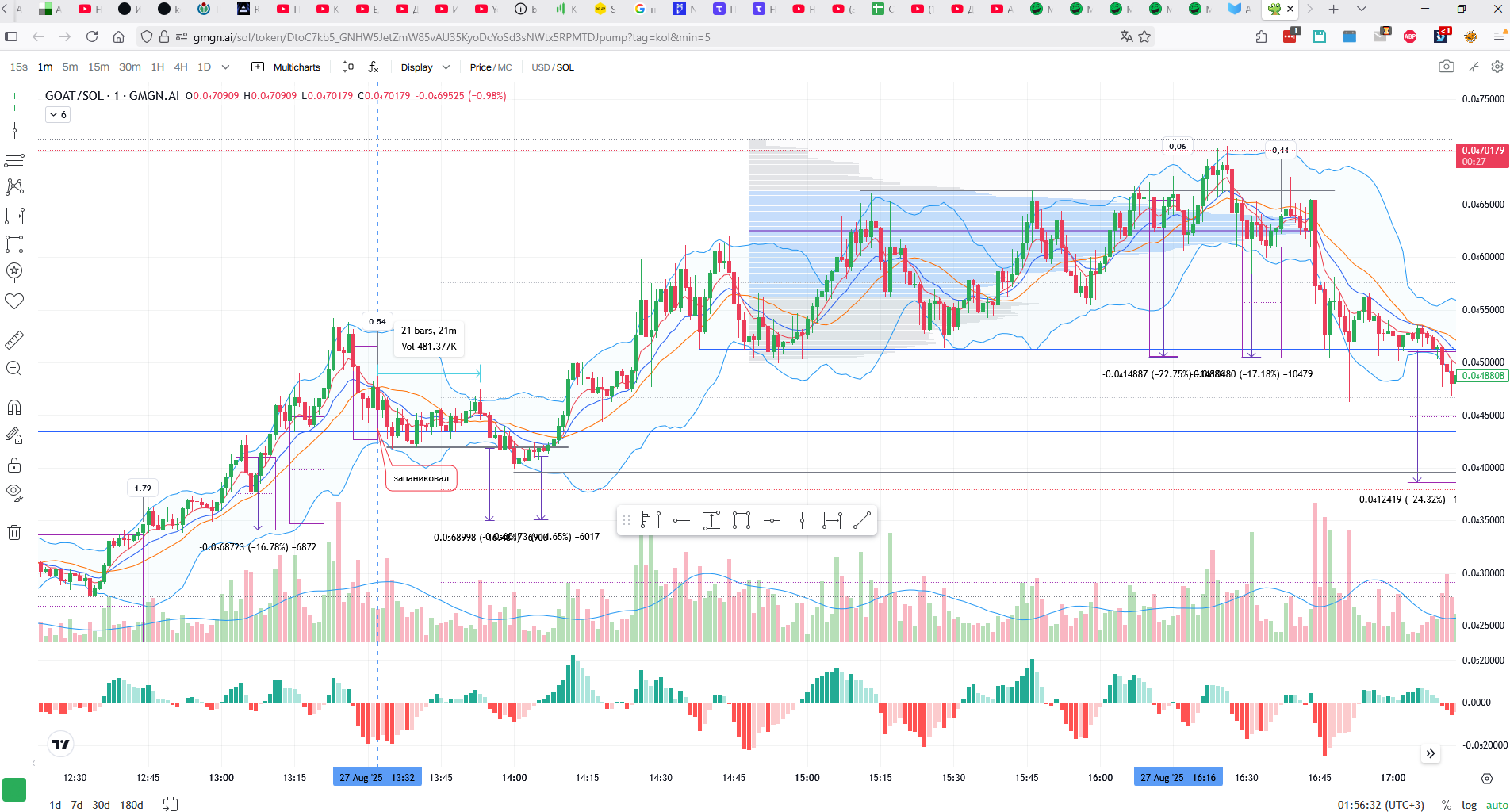Toggle lock all drawings padlock

[14, 464]
